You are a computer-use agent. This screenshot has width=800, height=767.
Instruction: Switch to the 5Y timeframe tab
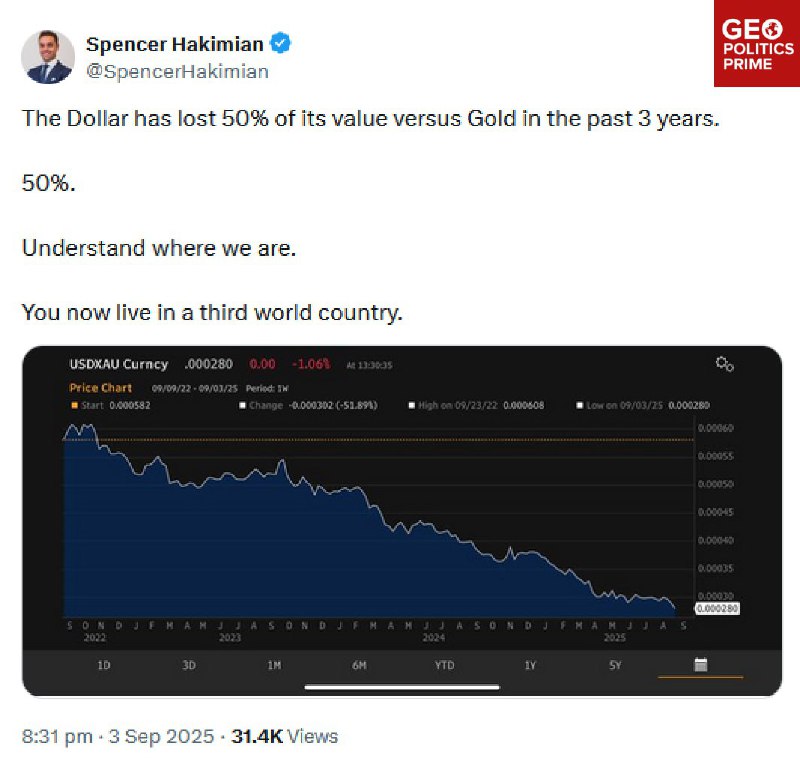point(617,663)
